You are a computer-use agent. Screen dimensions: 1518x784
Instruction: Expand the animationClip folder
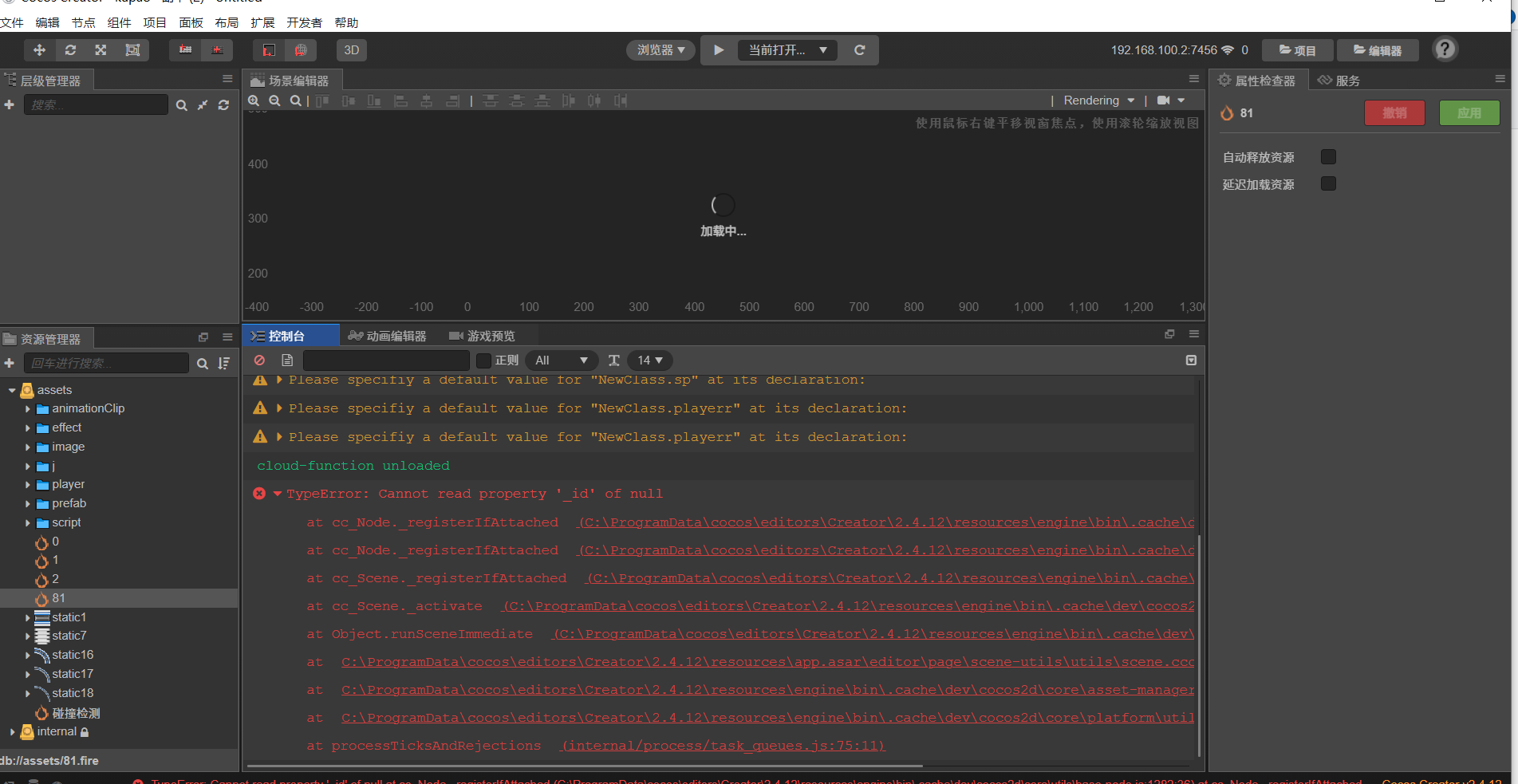point(27,409)
